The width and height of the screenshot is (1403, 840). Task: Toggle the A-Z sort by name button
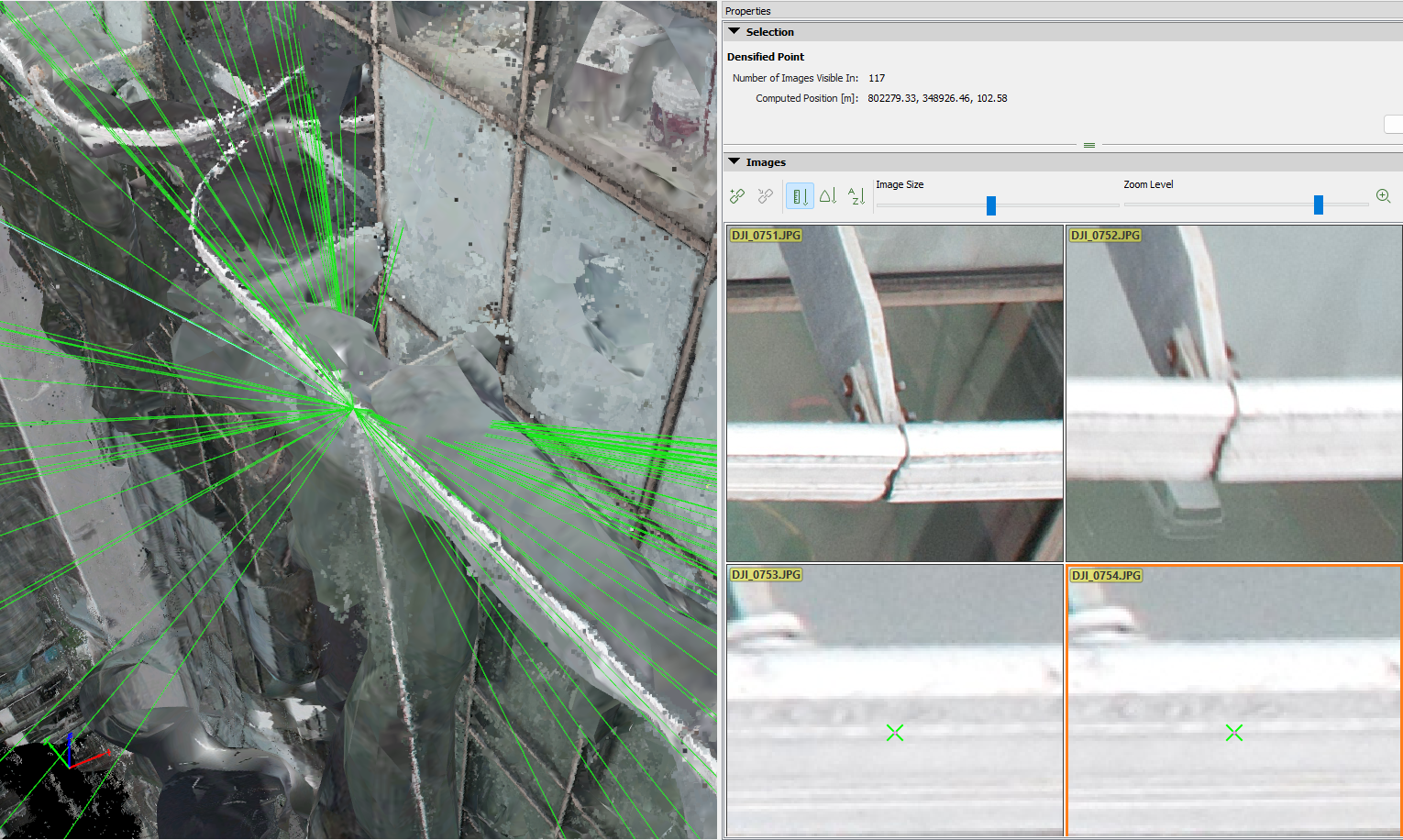(x=856, y=196)
